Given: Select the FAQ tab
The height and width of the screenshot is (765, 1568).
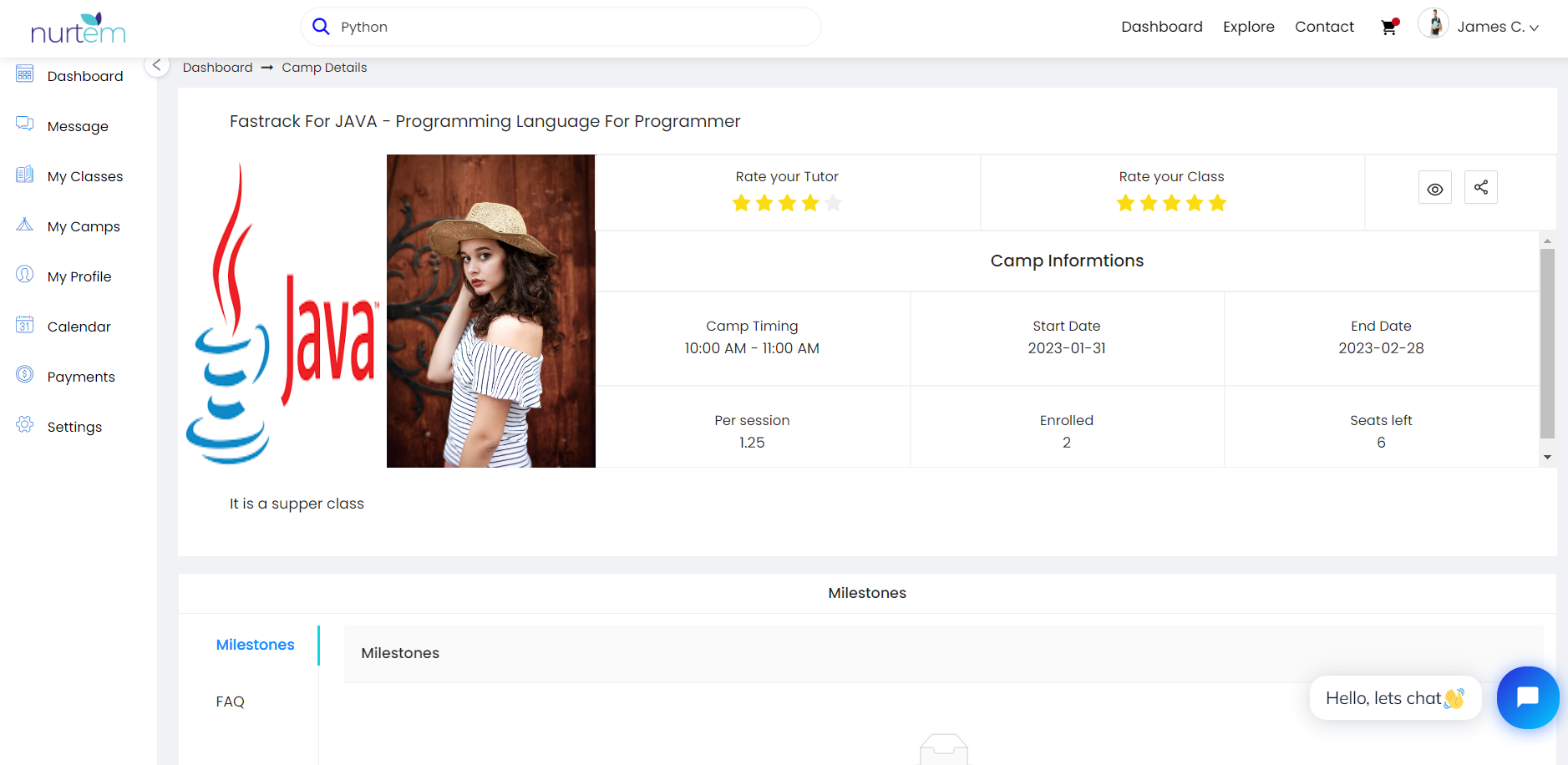Looking at the screenshot, I should pyautogui.click(x=231, y=702).
